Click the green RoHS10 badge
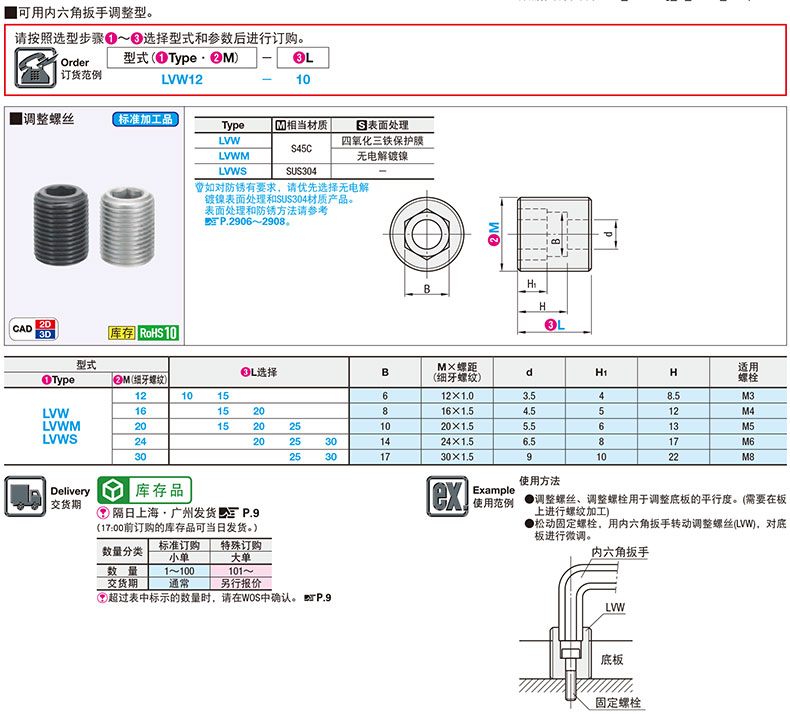This screenshot has height=719, width=790. pyautogui.click(x=158, y=332)
